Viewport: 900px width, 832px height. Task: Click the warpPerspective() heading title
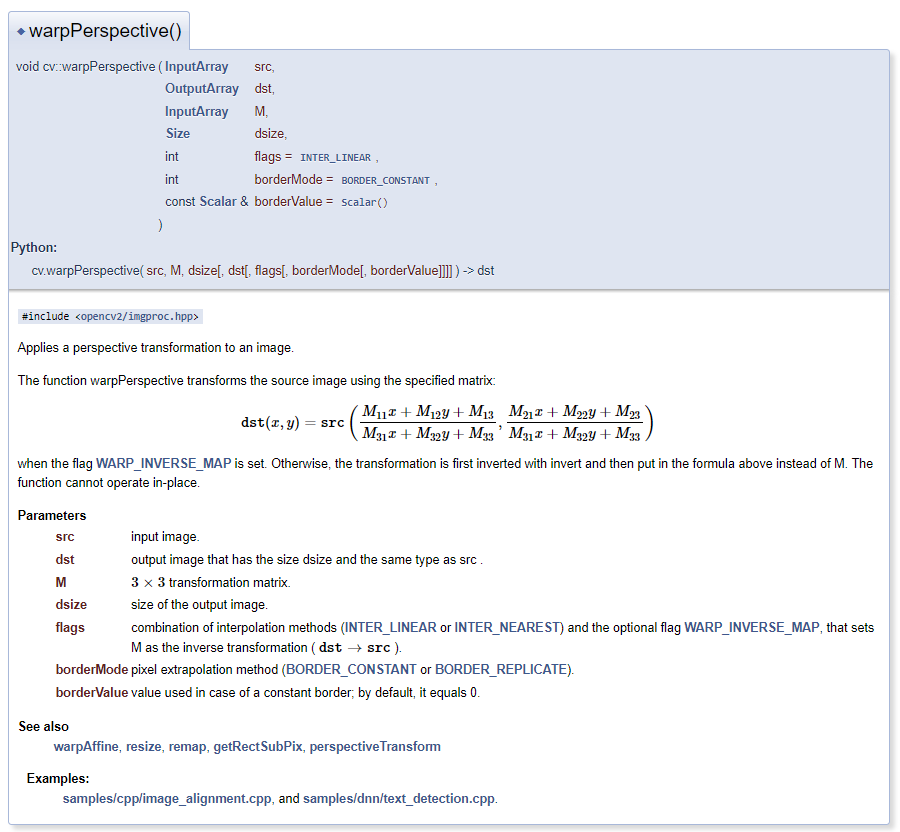click(105, 30)
